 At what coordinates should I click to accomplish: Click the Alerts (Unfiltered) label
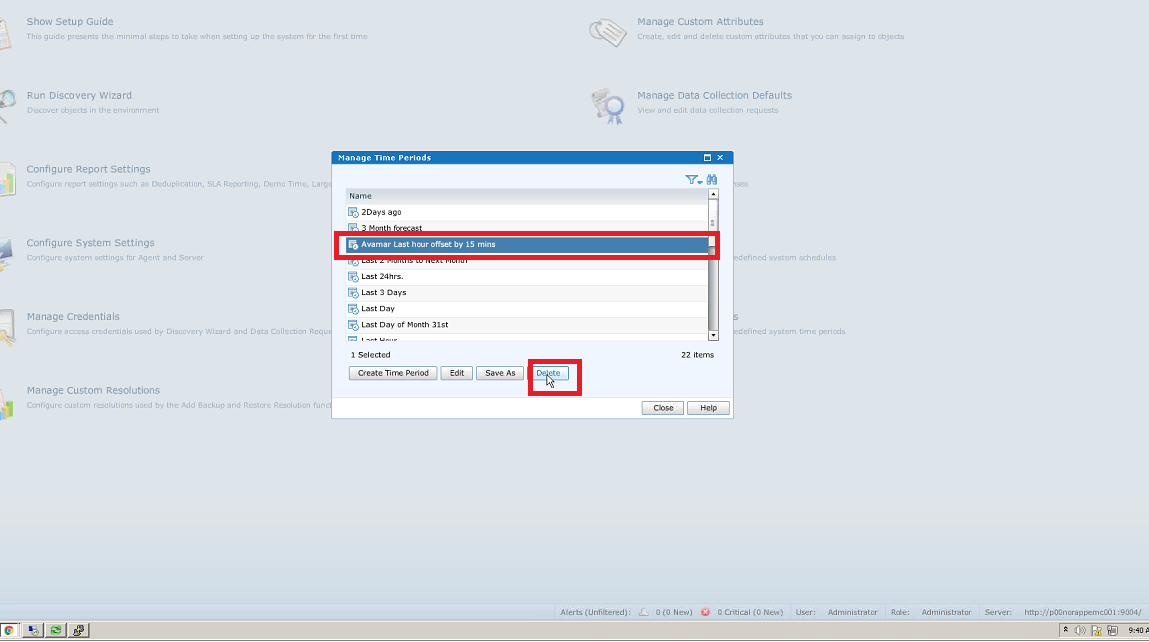tap(595, 612)
